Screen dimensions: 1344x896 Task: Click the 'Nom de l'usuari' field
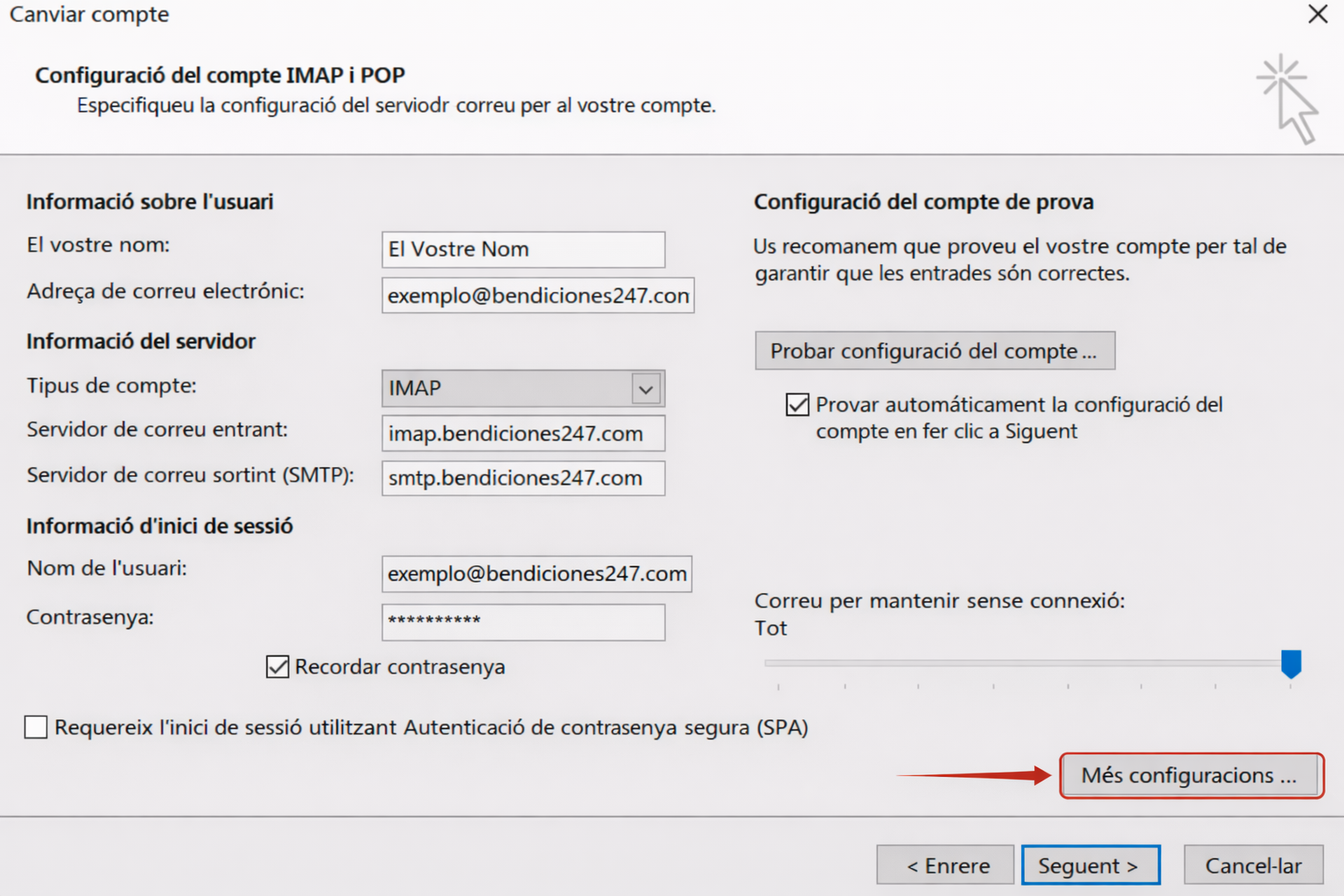point(536,574)
